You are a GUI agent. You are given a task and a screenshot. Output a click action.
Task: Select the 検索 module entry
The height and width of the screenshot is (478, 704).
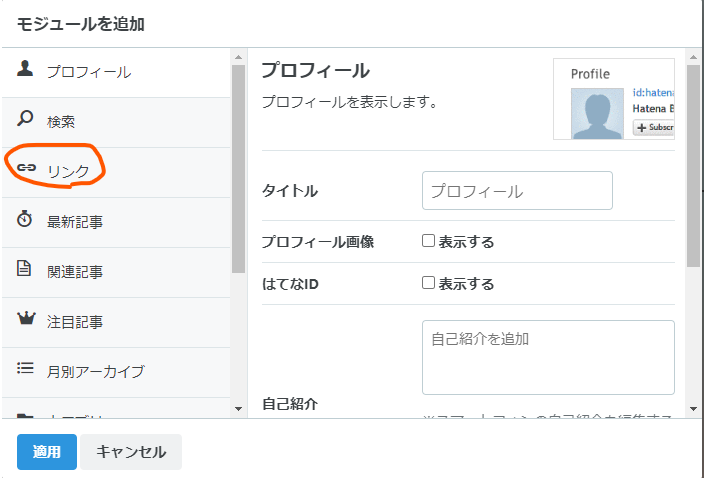point(116,123)
